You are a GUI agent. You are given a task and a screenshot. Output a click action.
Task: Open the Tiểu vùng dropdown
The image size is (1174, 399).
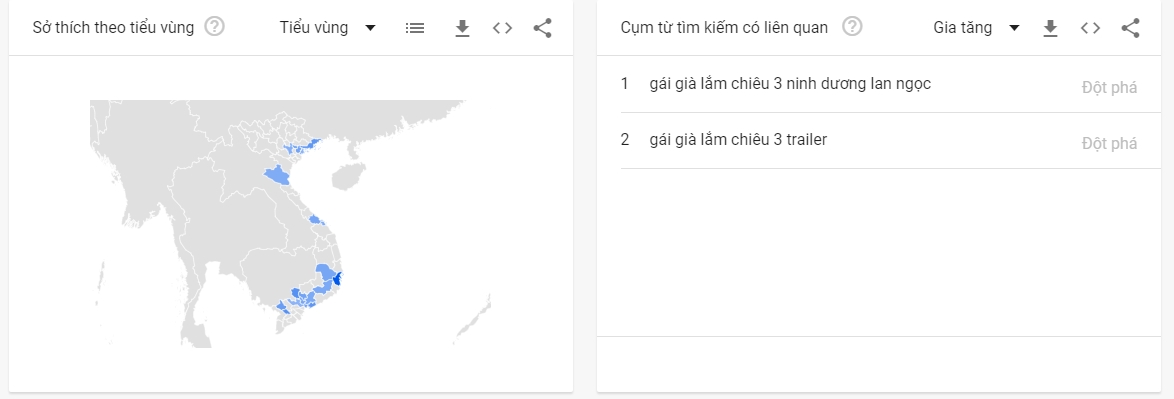tap(328, 28)
